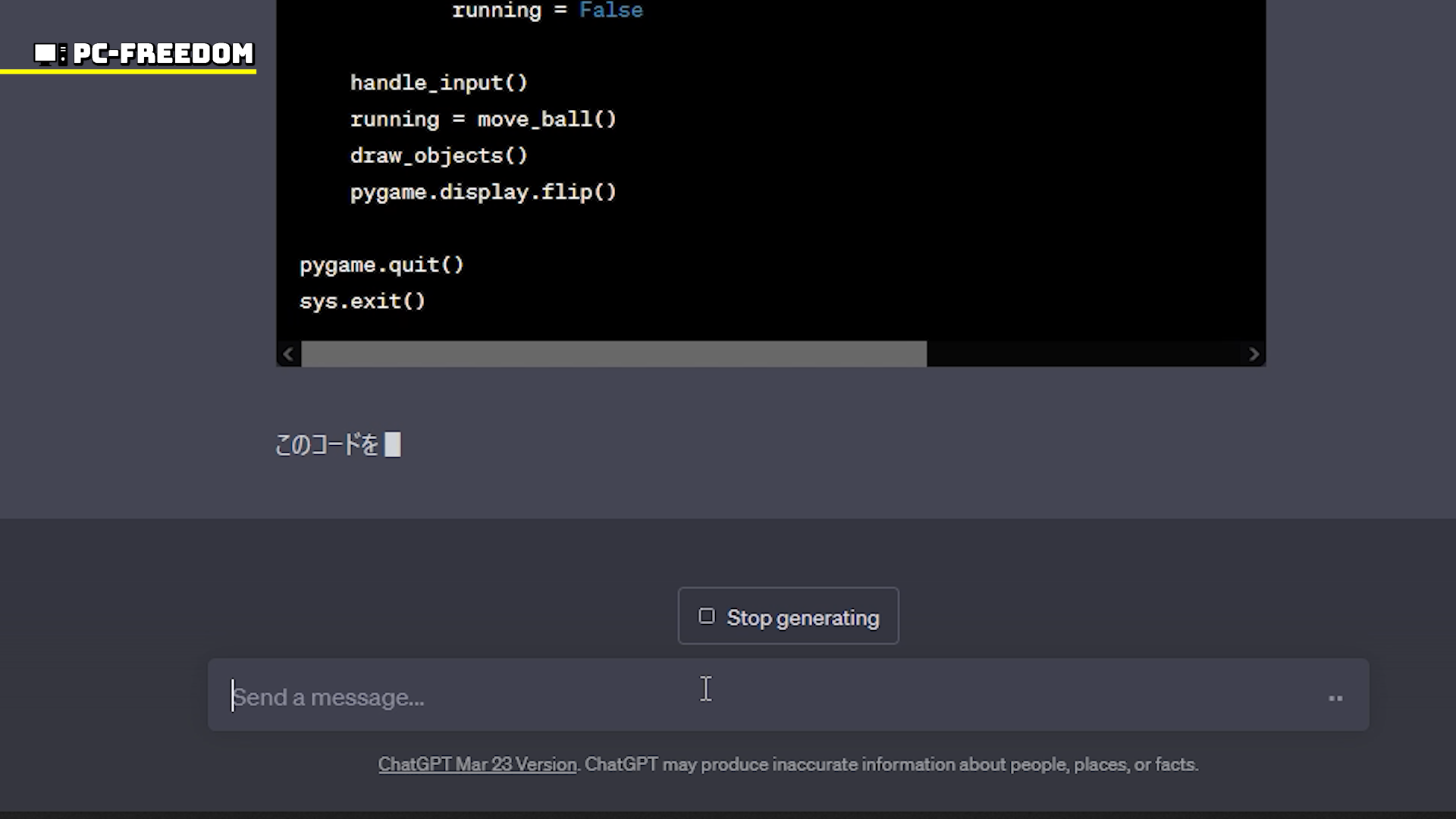1456x819 pixels.
Task: Click the Japanese response text このコードを
Action: click(327, 444)
